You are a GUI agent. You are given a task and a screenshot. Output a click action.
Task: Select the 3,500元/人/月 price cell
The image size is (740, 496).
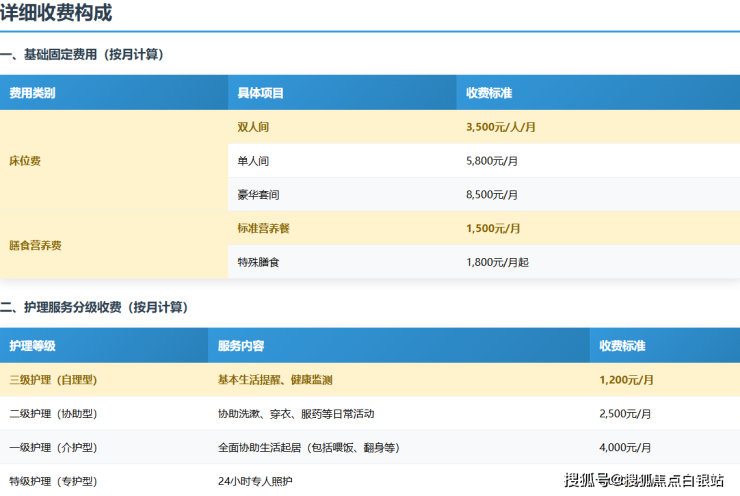click(501, 127)
